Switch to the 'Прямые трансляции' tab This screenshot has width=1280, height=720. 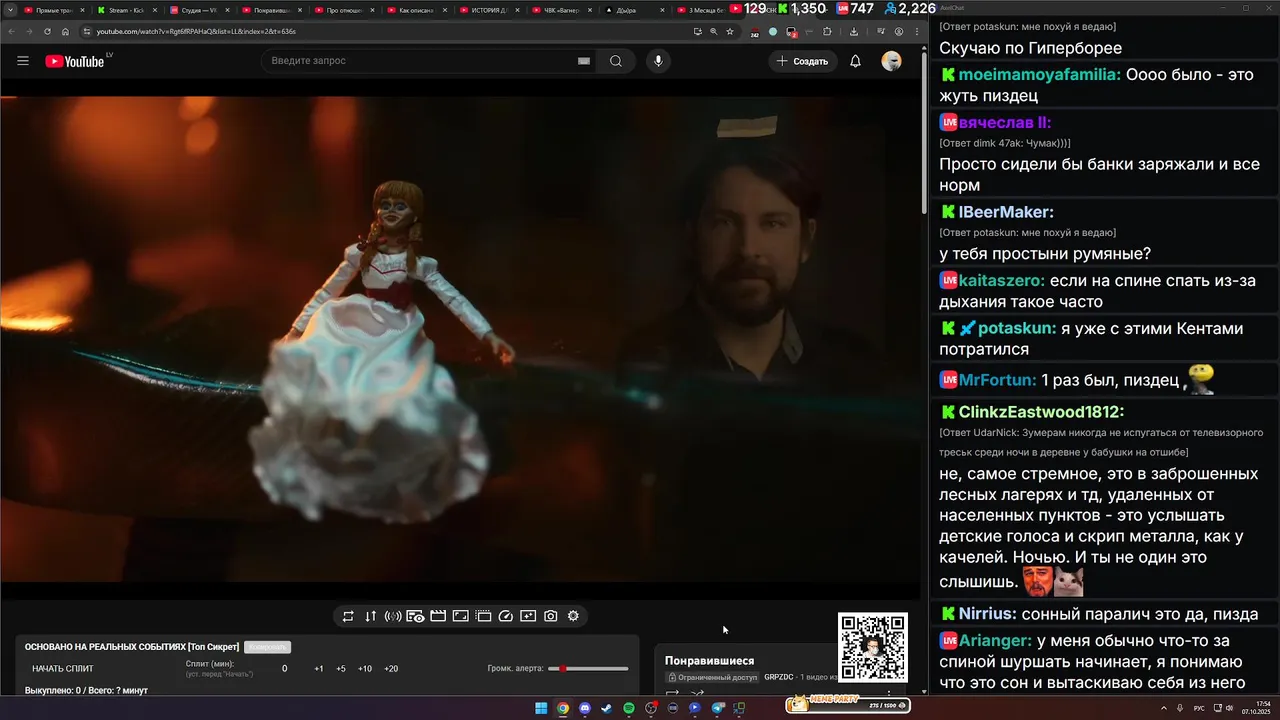tap(54, 10)
